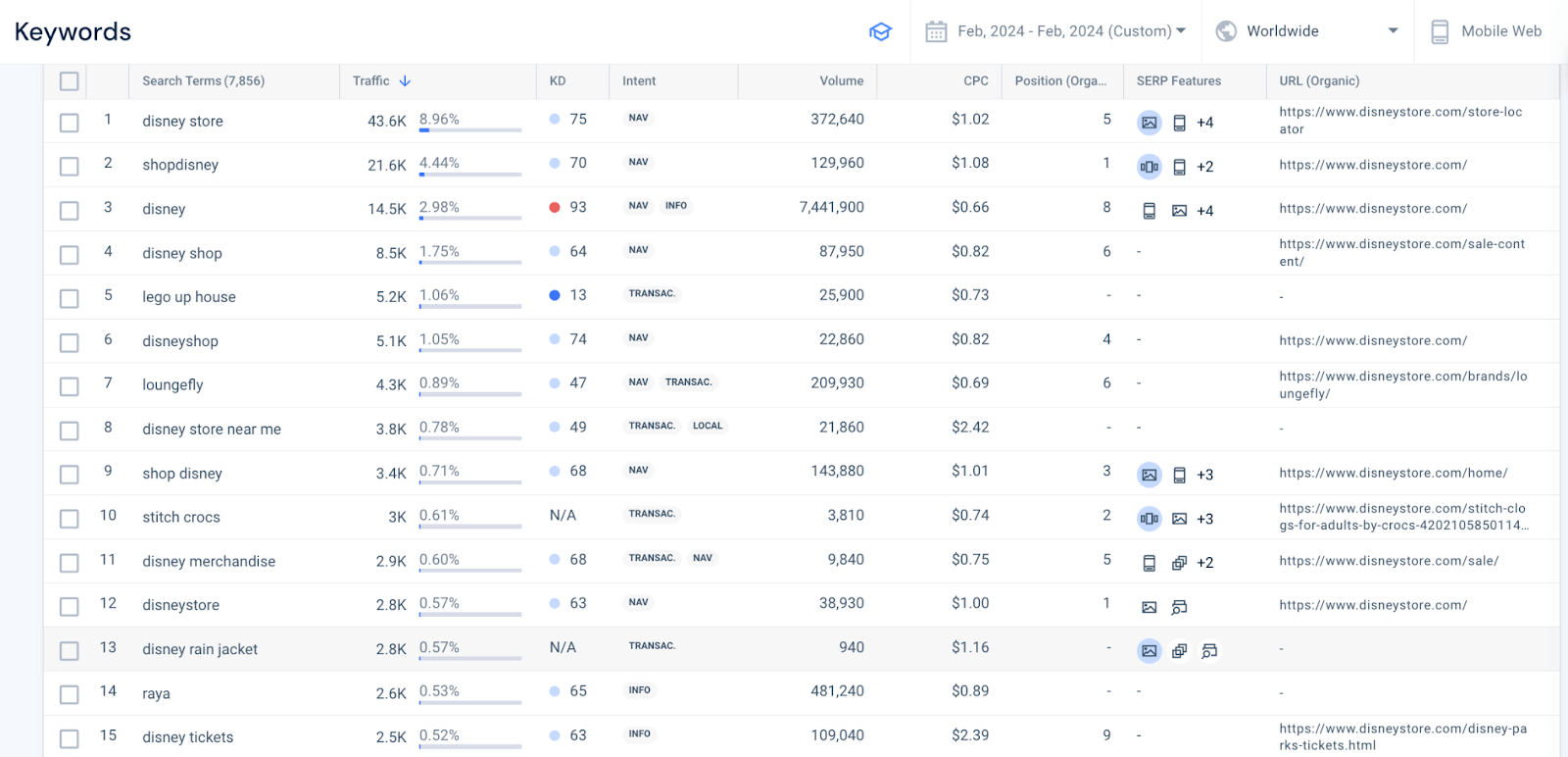This screenshot has width=1568, height=757.
Task: Expand the +4 SERP features for disney store
Action: [1205, 123]
